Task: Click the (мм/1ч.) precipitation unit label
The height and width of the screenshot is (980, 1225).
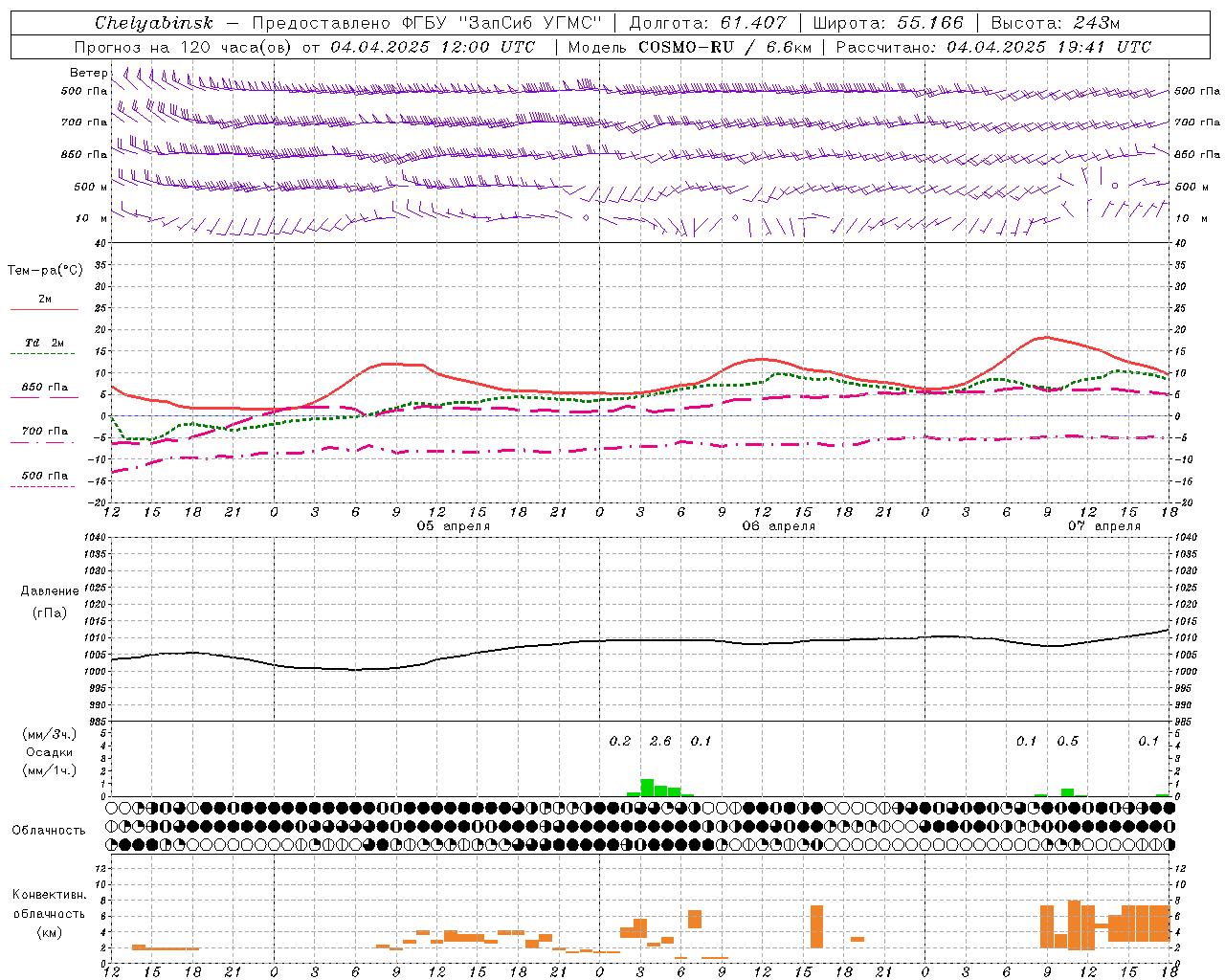Action: click(x=50, y=769)
